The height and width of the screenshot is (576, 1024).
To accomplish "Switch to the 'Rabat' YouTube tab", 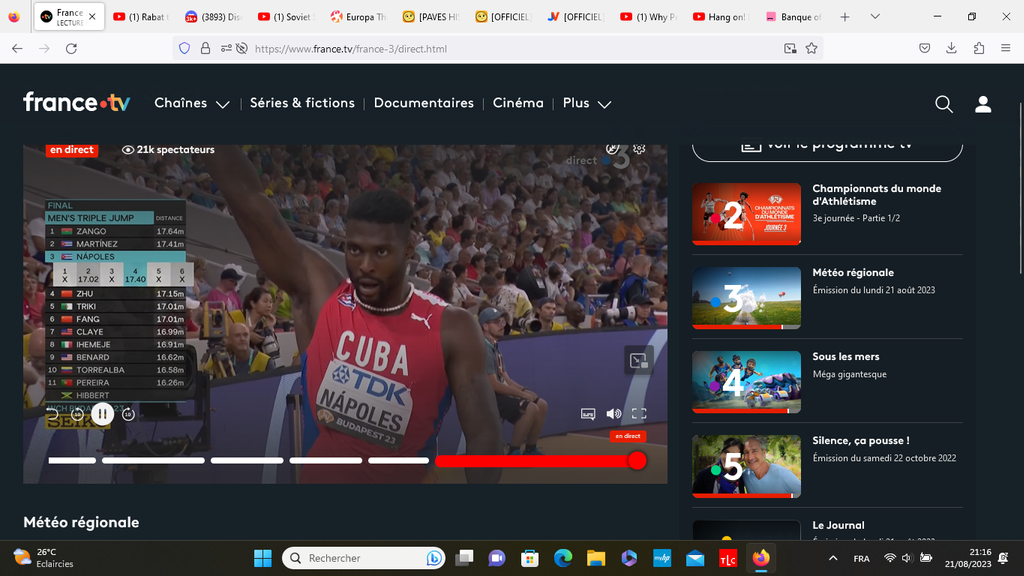I will [141, 17].
